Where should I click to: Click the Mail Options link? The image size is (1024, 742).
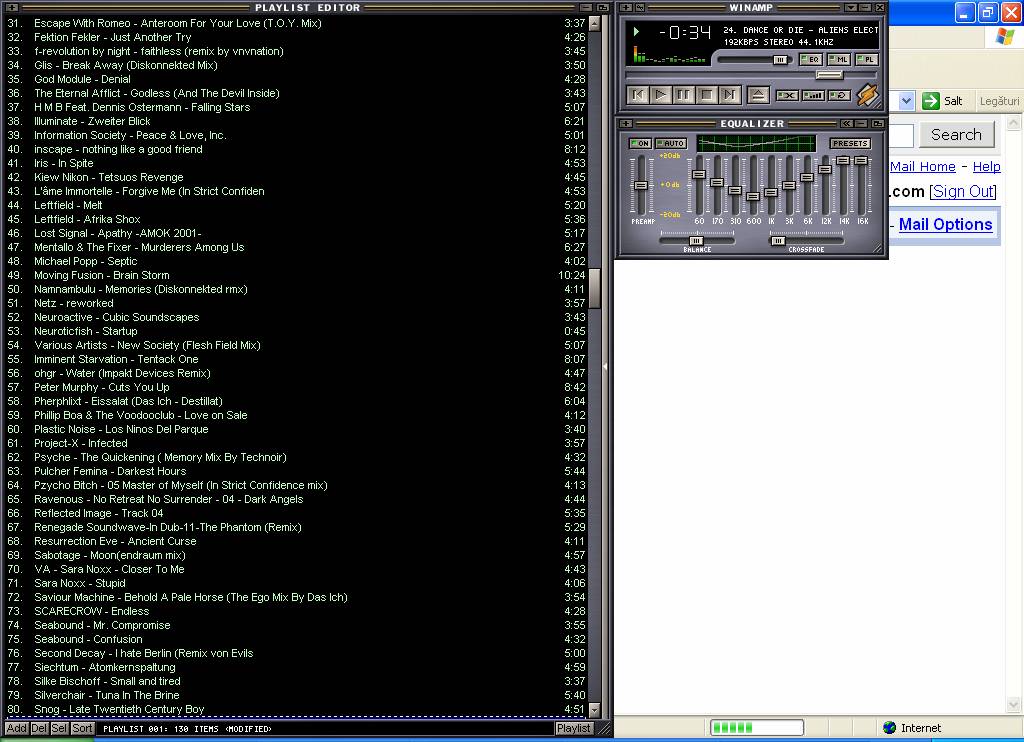pos(945,225)
